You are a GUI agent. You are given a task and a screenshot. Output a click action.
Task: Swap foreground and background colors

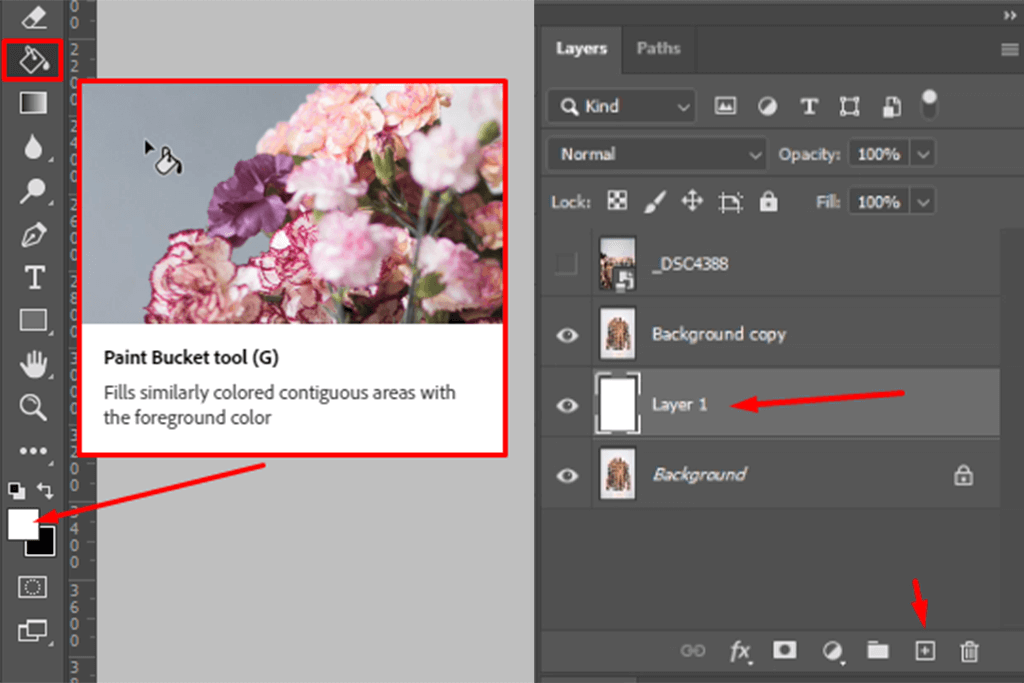click(46, 490)
